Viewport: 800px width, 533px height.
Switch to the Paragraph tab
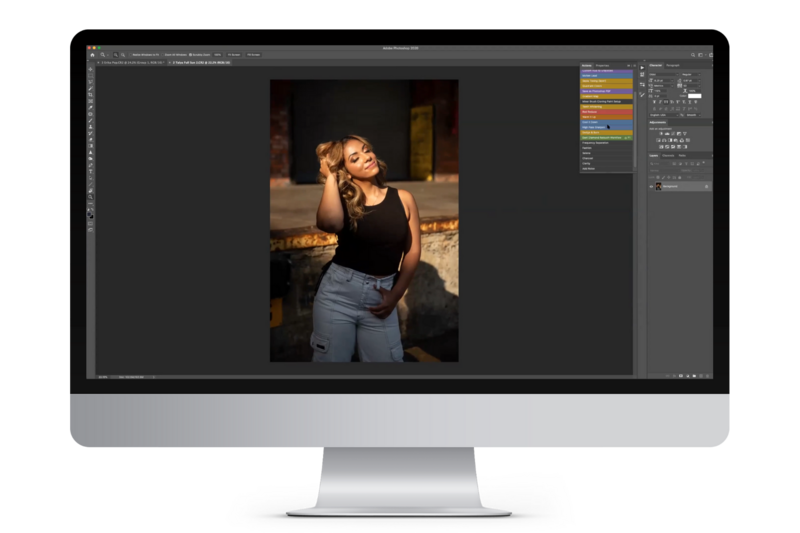pyautogui.click(x=673, y=65)
